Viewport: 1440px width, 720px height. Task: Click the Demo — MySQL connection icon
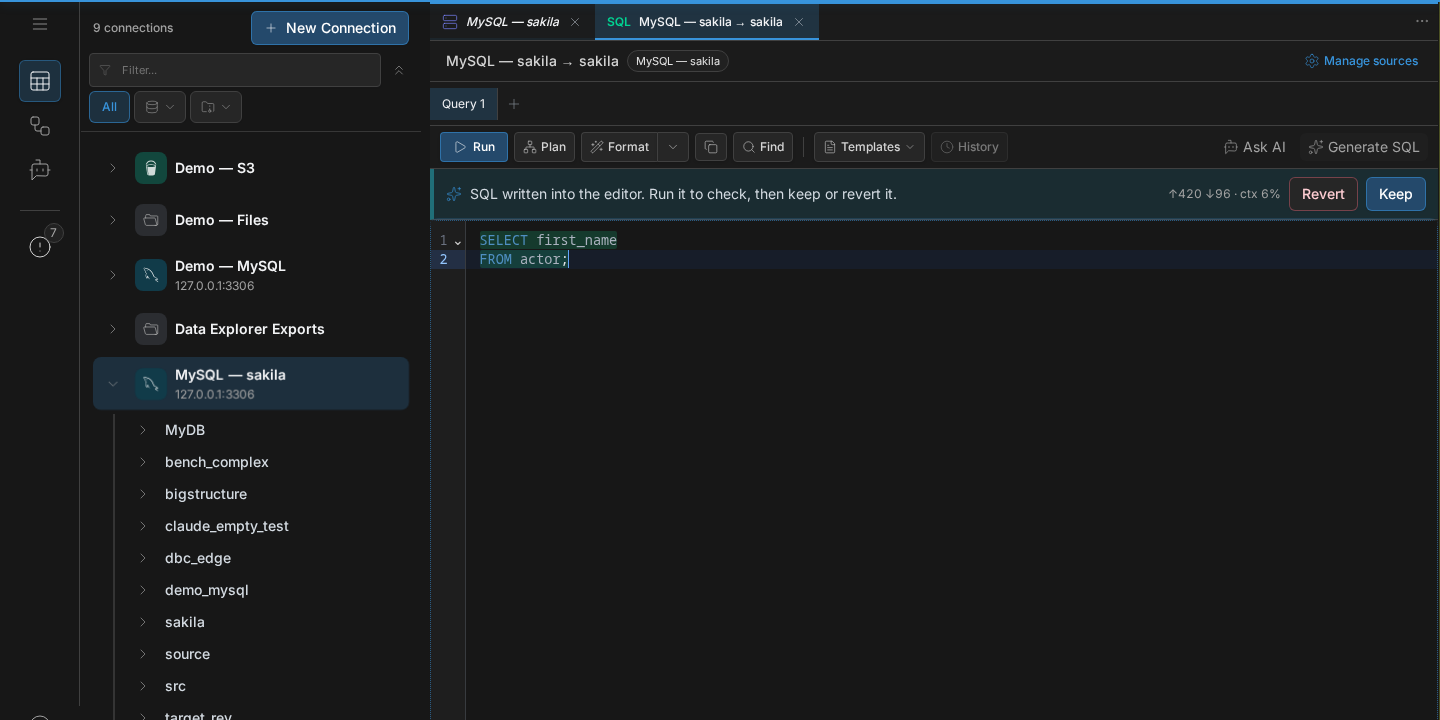coord(151,275)
